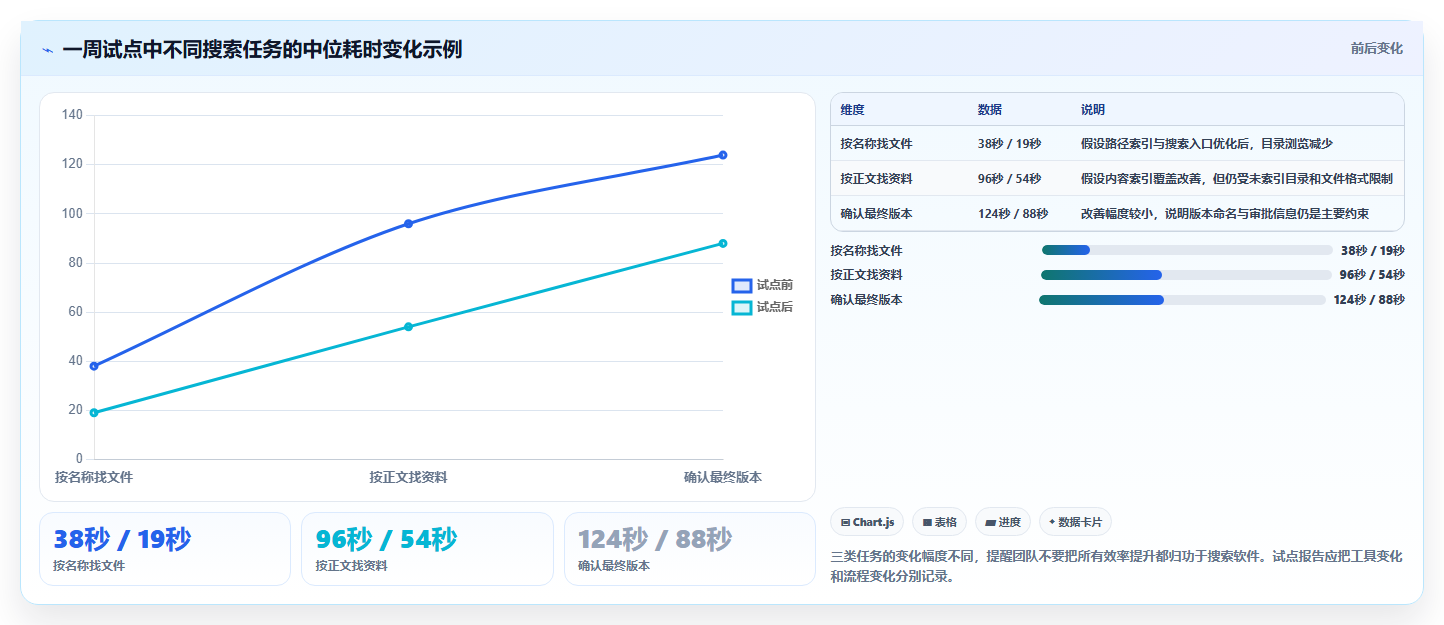Click table cell 按名称找文件
This screenshot has width=1444, height=625.
877,144
